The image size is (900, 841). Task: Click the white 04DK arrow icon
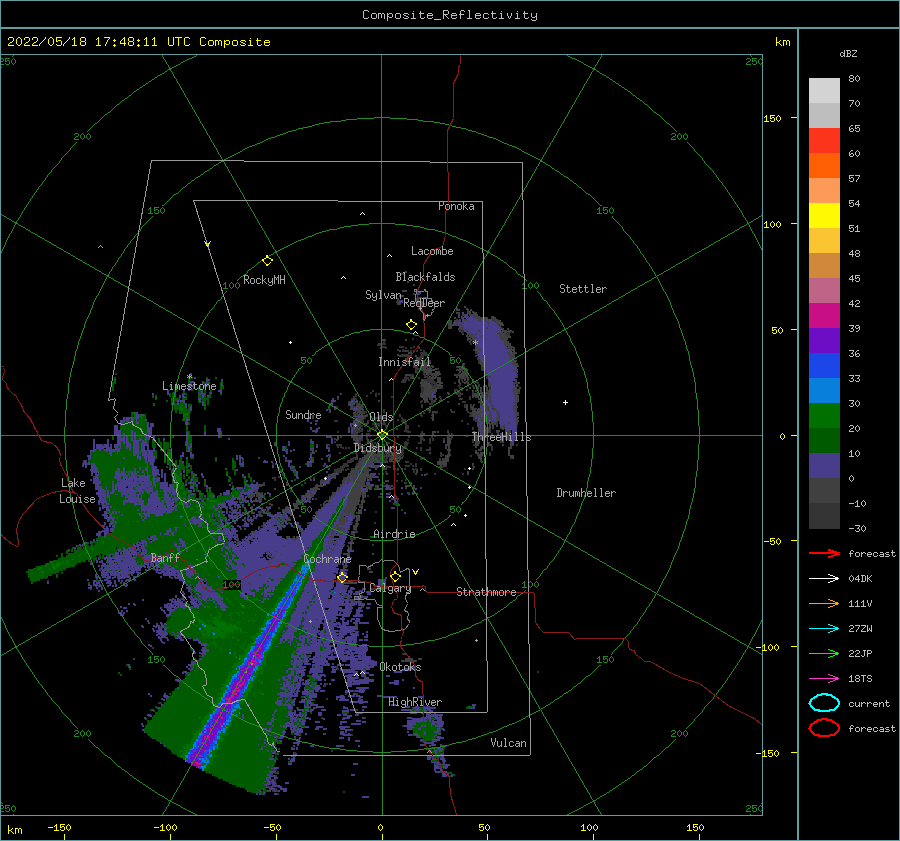(x=824, y=579)
